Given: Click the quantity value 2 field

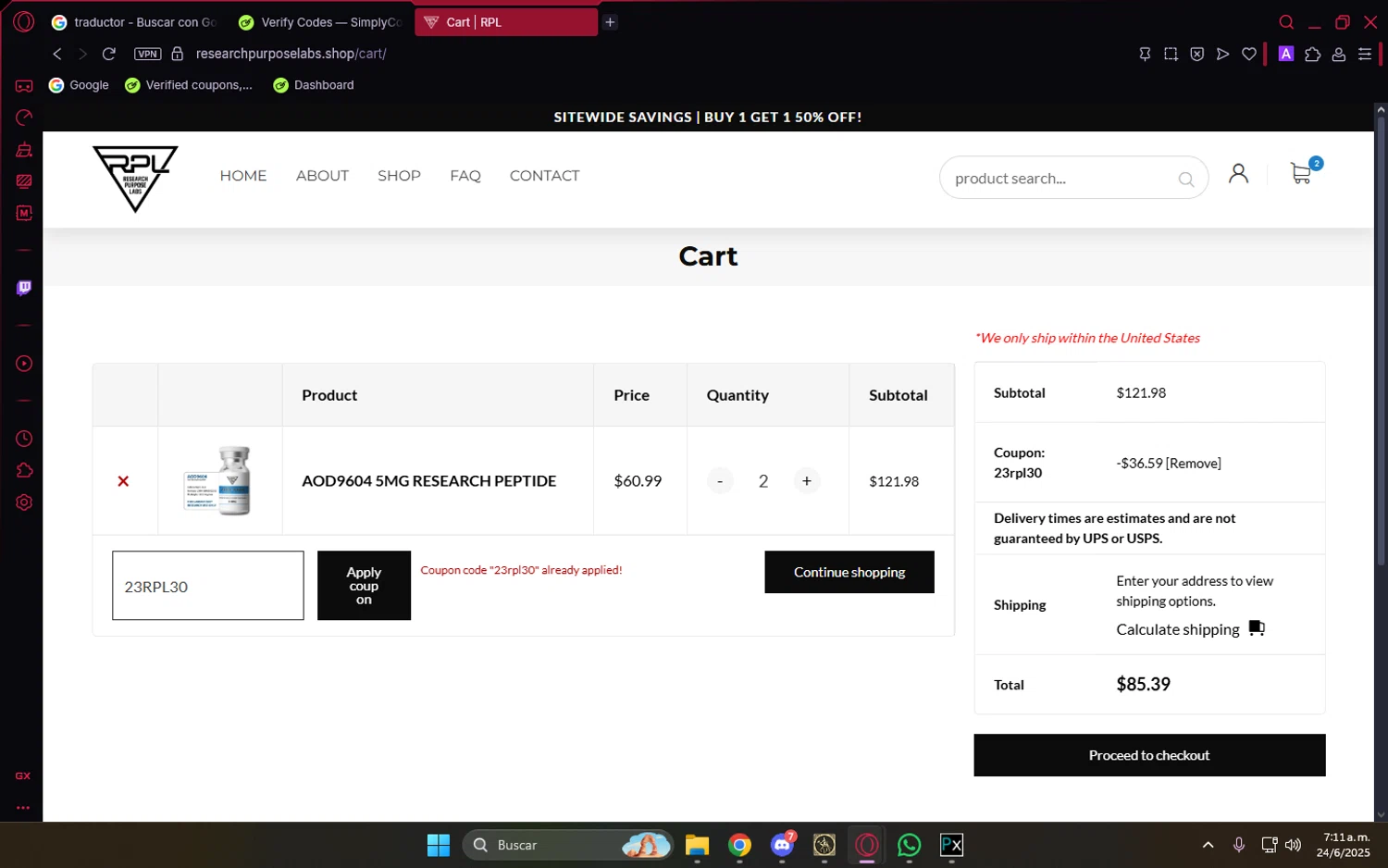Looking at the screenshot, I should point(763,481).
